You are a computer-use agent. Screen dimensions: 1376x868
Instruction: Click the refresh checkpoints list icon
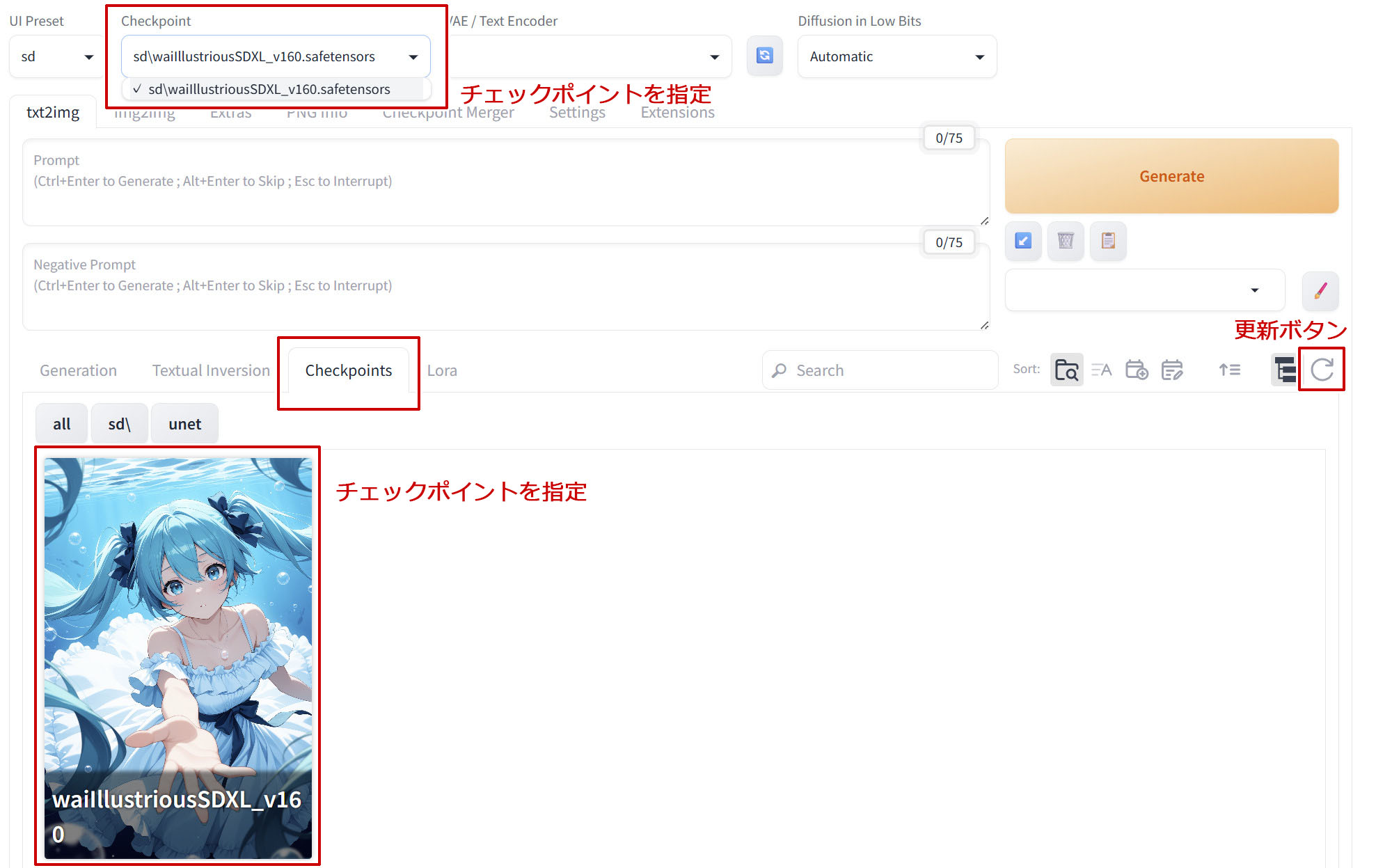pos(1321,370)
